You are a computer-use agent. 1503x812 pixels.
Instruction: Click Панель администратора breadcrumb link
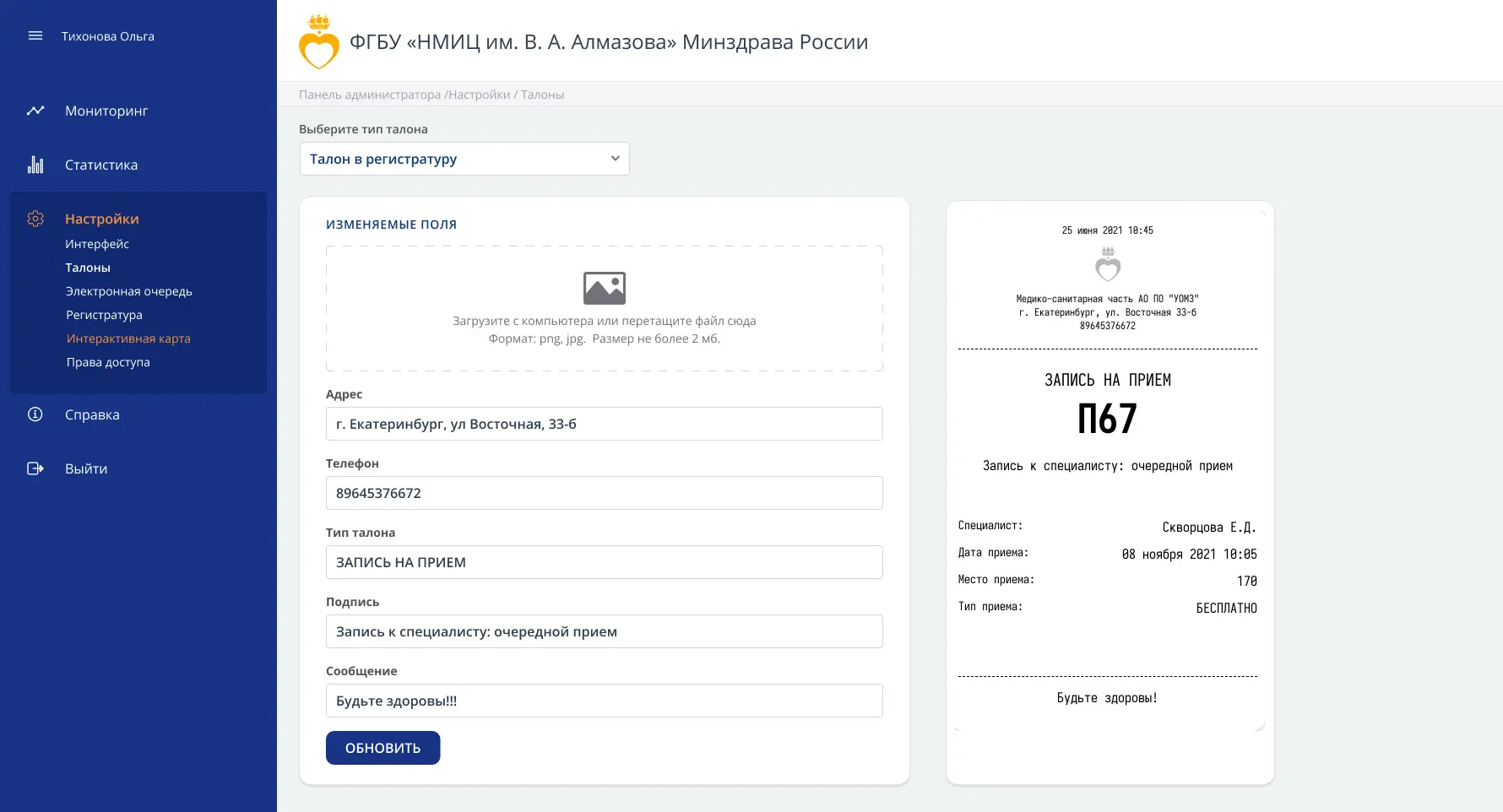point(370,95)
